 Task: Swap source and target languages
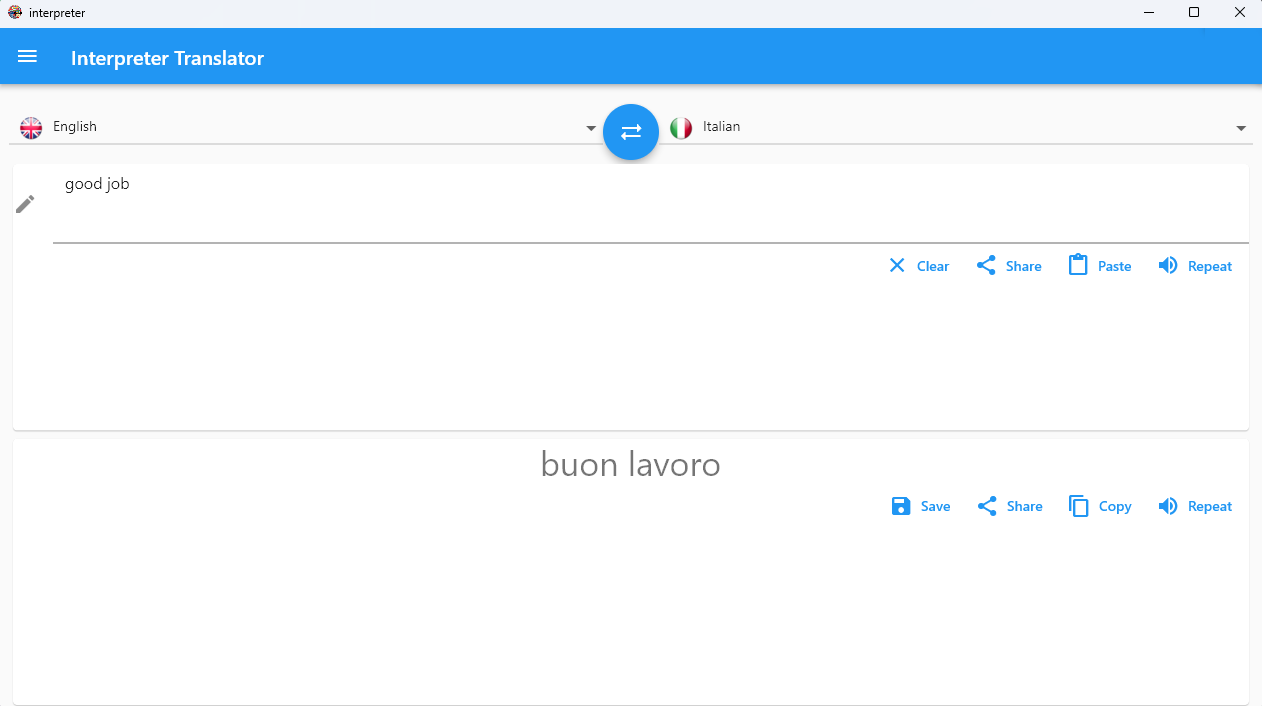pyautogui.click(x=631, y=132)
